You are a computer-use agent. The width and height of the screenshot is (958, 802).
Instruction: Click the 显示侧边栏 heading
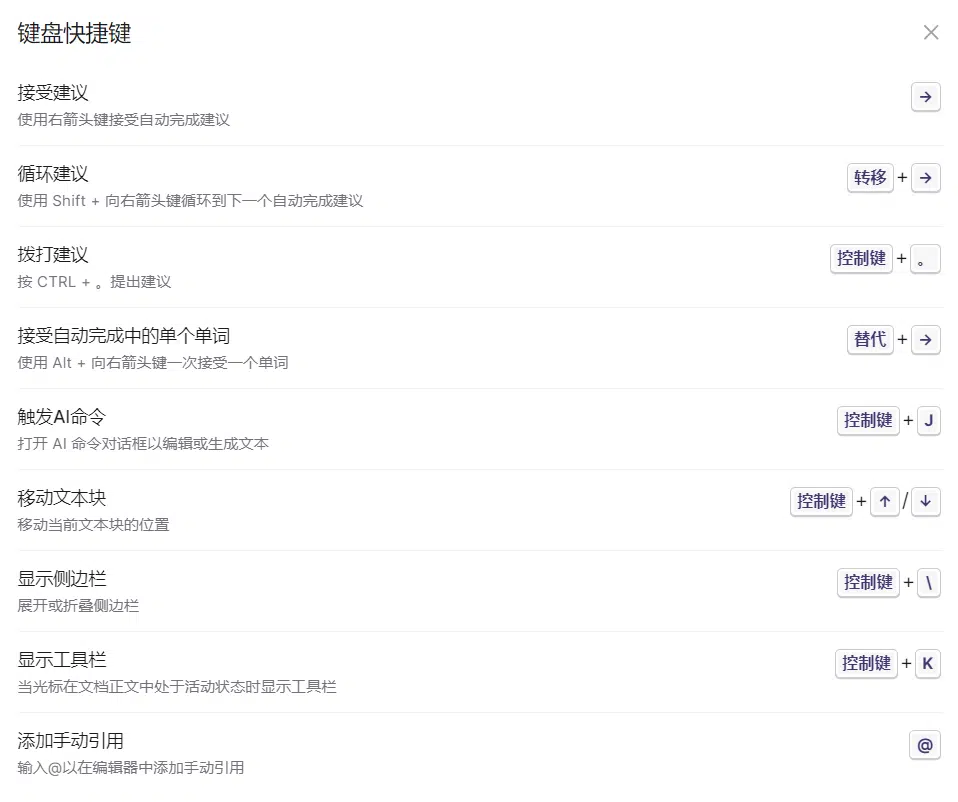coord(62,579)
